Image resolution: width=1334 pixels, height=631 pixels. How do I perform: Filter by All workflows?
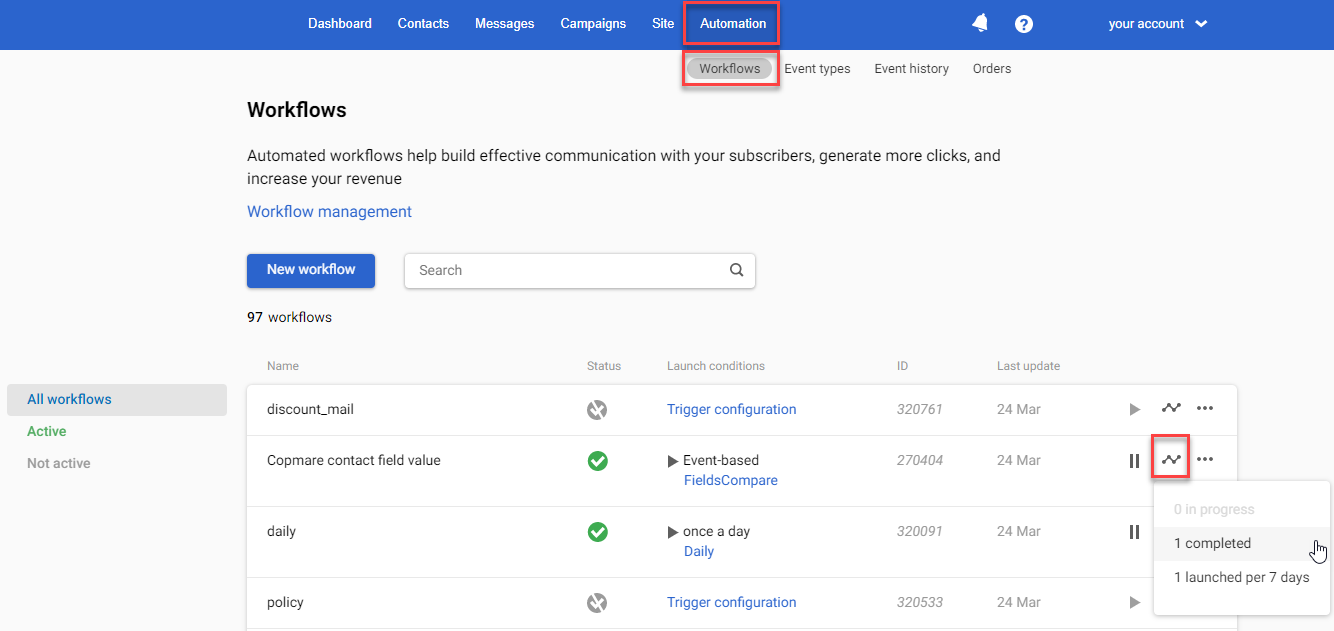click(x=117, y=399)
